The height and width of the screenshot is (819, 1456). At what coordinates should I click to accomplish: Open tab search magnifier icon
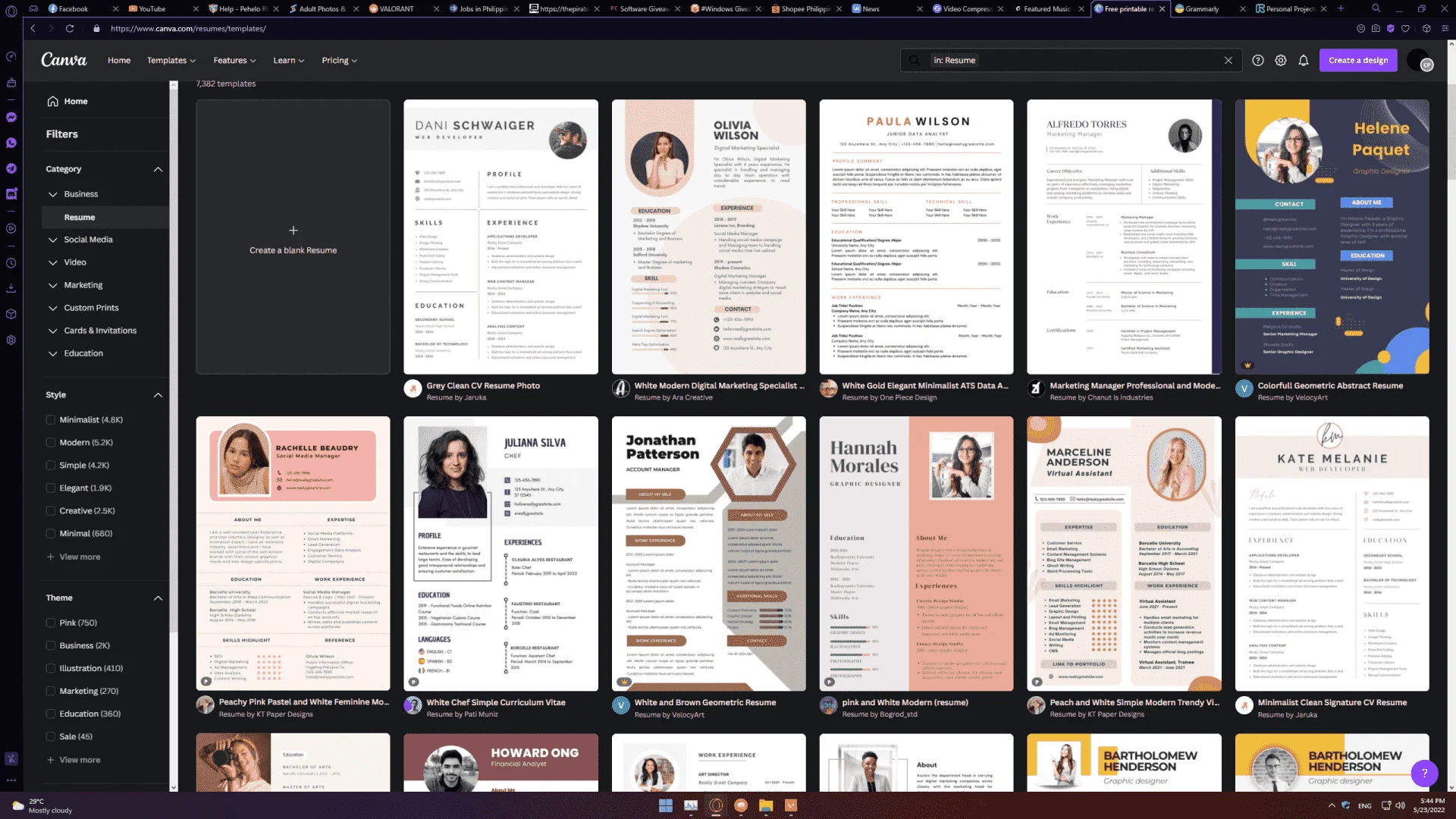tap(1376, 8)
